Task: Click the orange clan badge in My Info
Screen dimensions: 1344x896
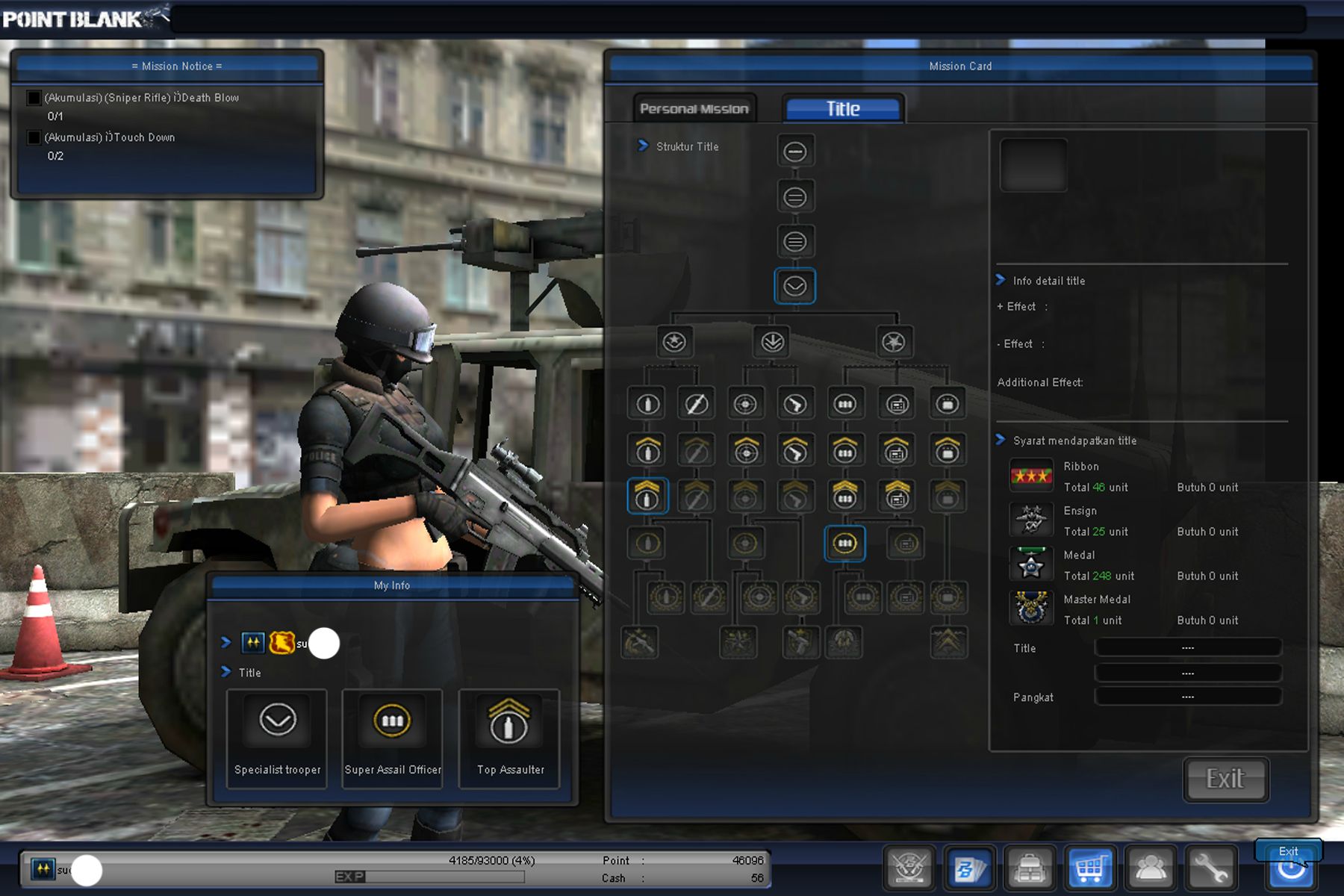Action: 281,642
